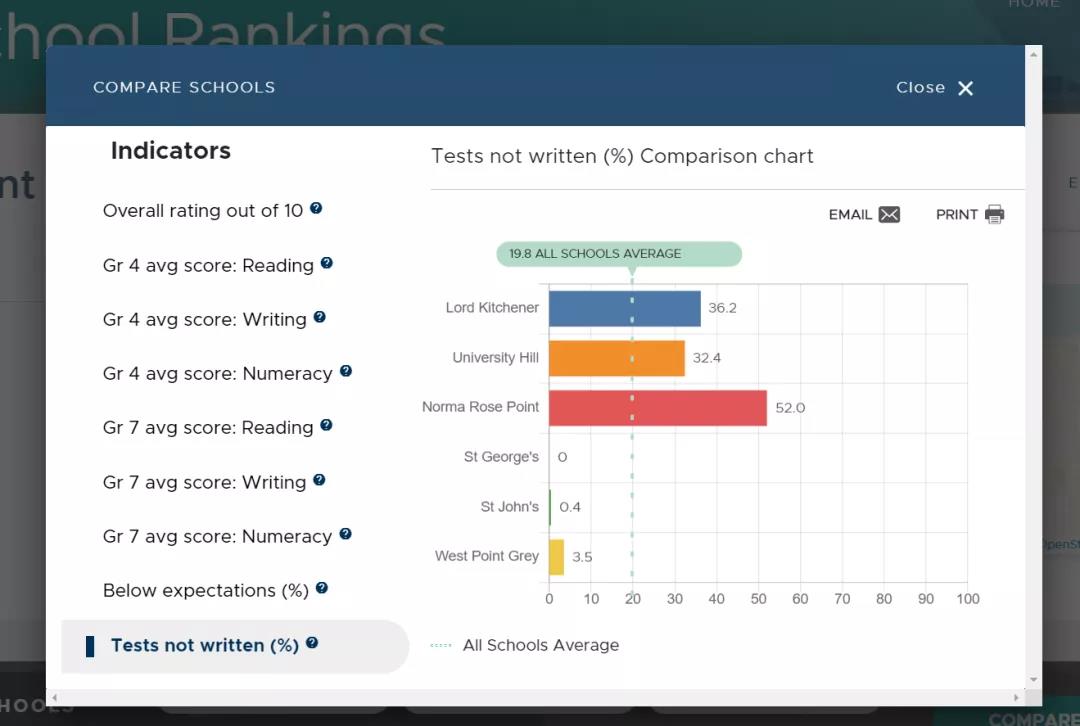Click help icon beside Gr 4 Numeracy
This screenshot has width=1080, height=726.
[346, 371]
